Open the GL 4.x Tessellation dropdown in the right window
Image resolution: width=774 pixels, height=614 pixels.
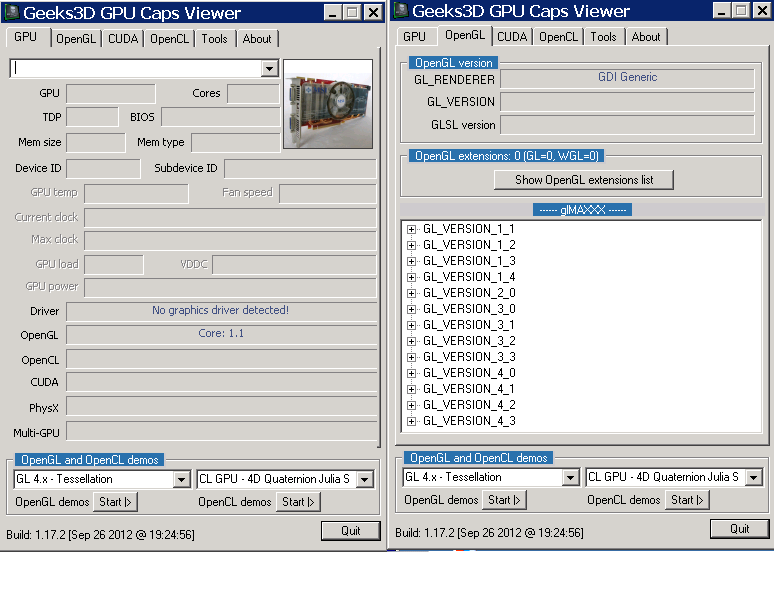[571, 477]
